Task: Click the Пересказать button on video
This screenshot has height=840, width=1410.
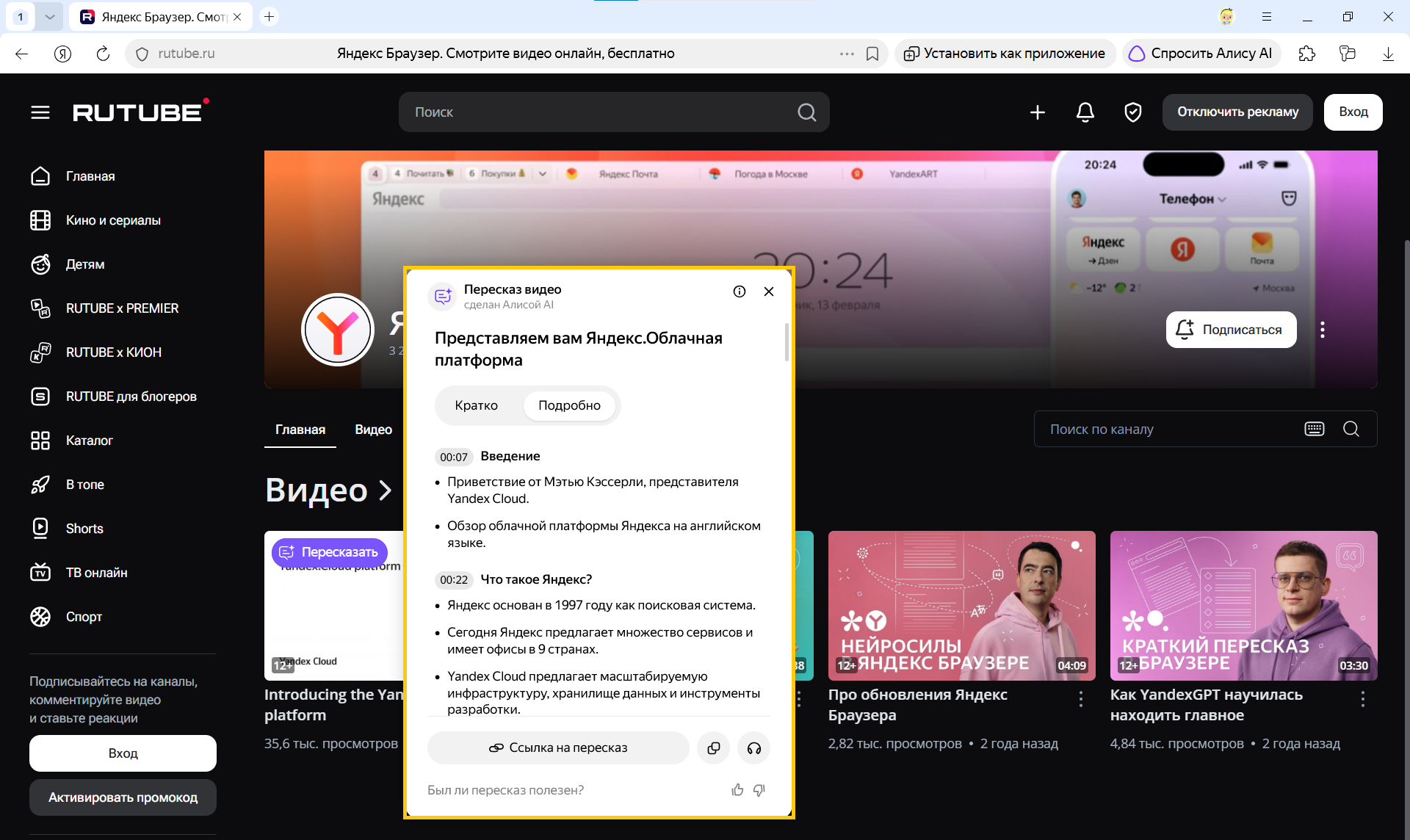Action: (330, 552)
